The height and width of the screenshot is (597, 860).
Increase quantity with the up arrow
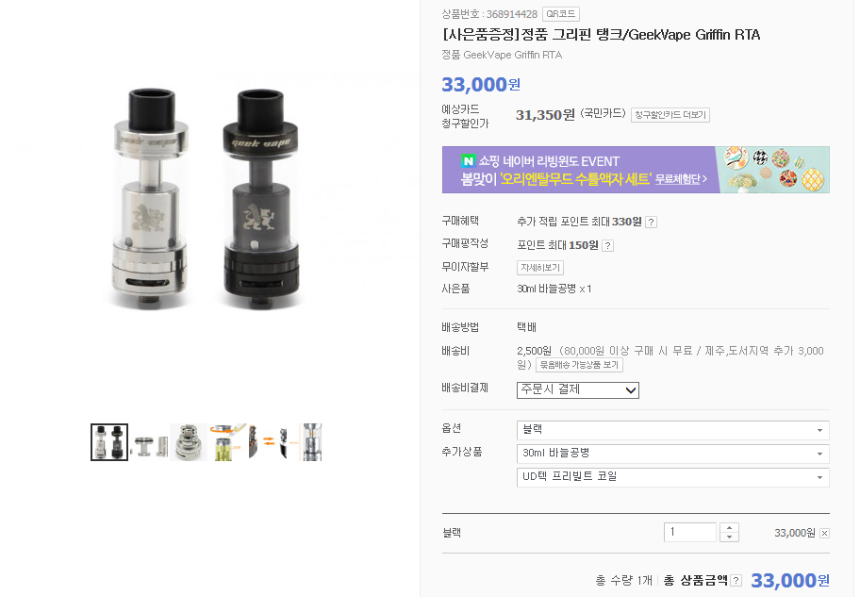pyautogui.click(x=729, y=528)
